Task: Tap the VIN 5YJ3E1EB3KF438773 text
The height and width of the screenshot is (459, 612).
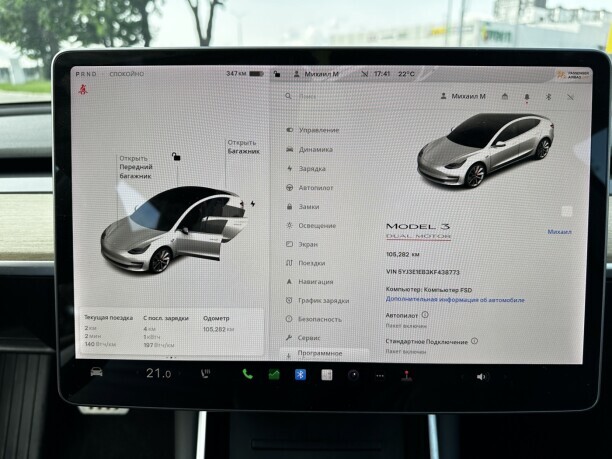Action: point(423,272)
